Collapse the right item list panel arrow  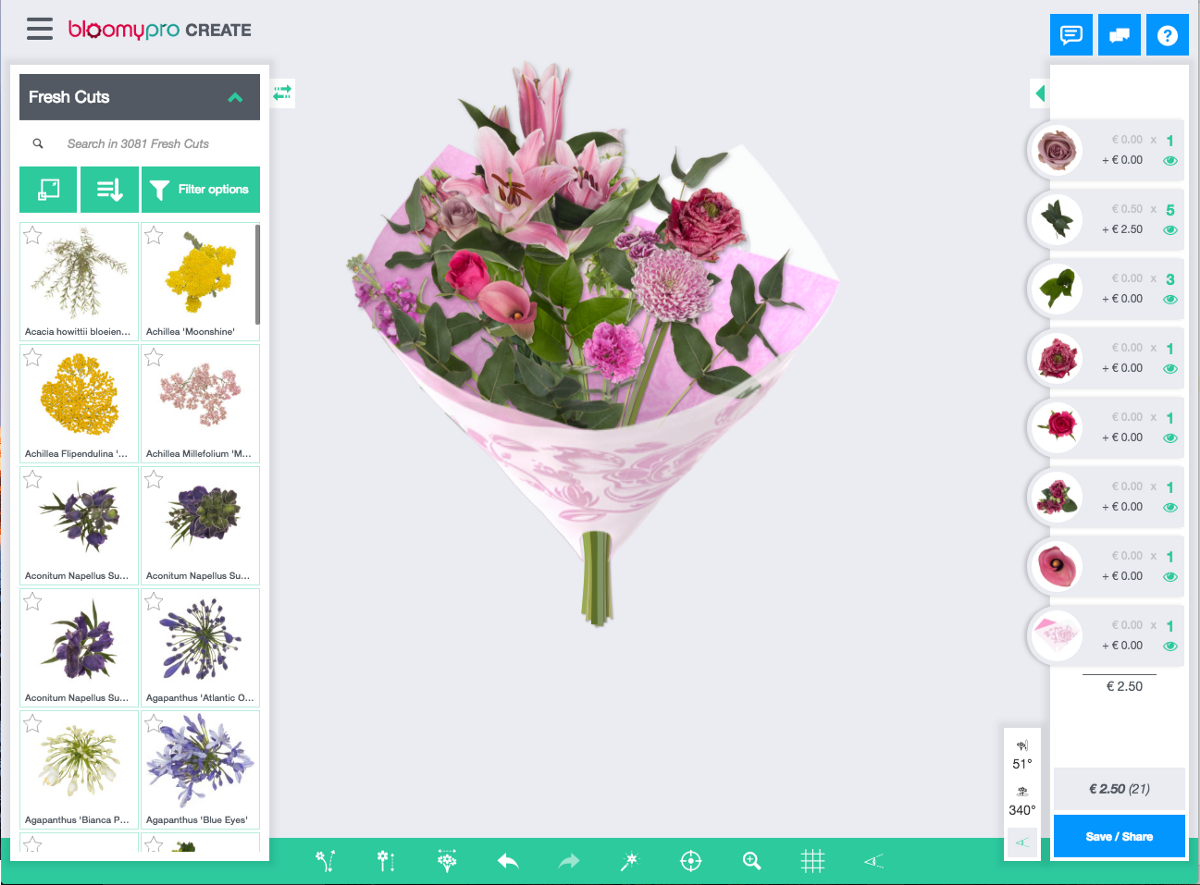pos(1040,94)
